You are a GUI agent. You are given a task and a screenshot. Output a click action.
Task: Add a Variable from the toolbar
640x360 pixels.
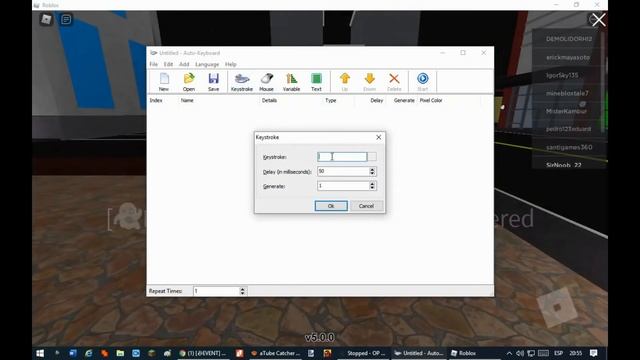tap(291, 82)
